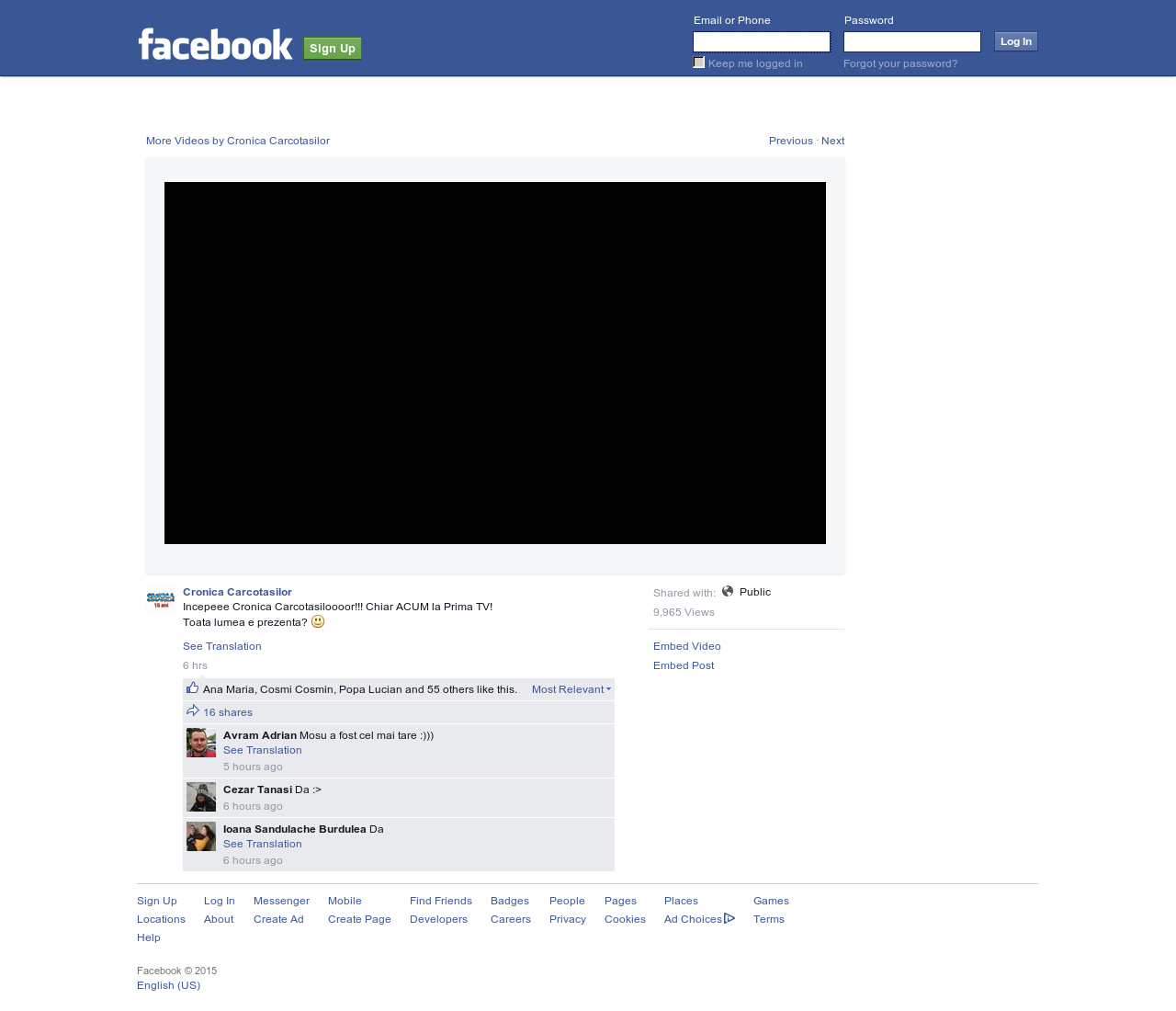1176x1011 pixels.
Task: Change language via English (US) link
Action: [x=168, y=985]
